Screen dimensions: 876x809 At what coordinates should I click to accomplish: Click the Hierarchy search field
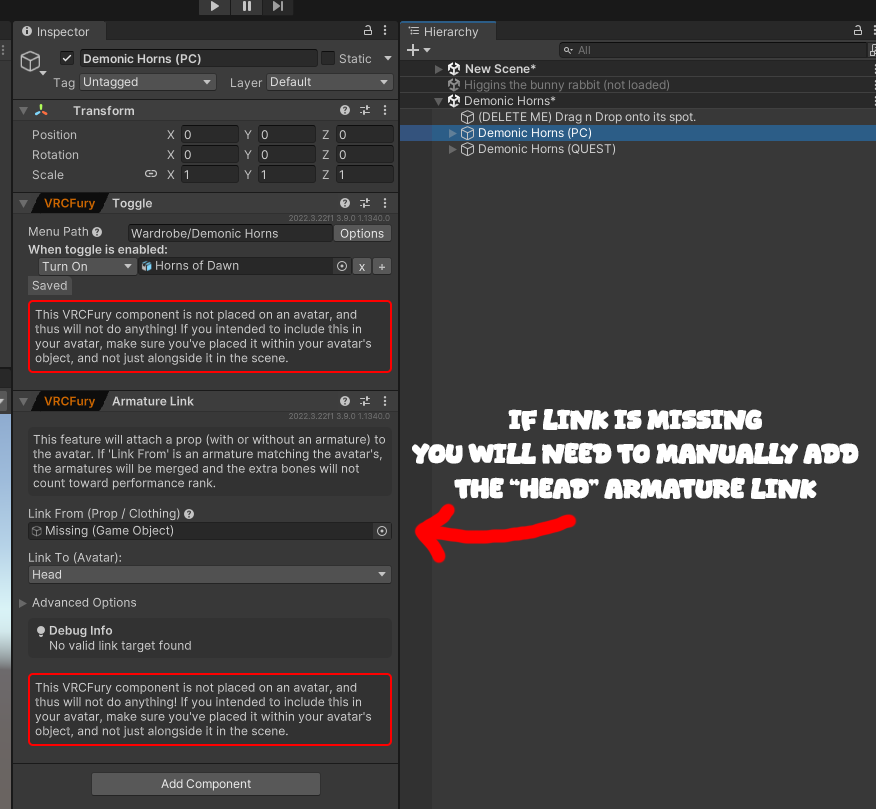click(713, 50)
